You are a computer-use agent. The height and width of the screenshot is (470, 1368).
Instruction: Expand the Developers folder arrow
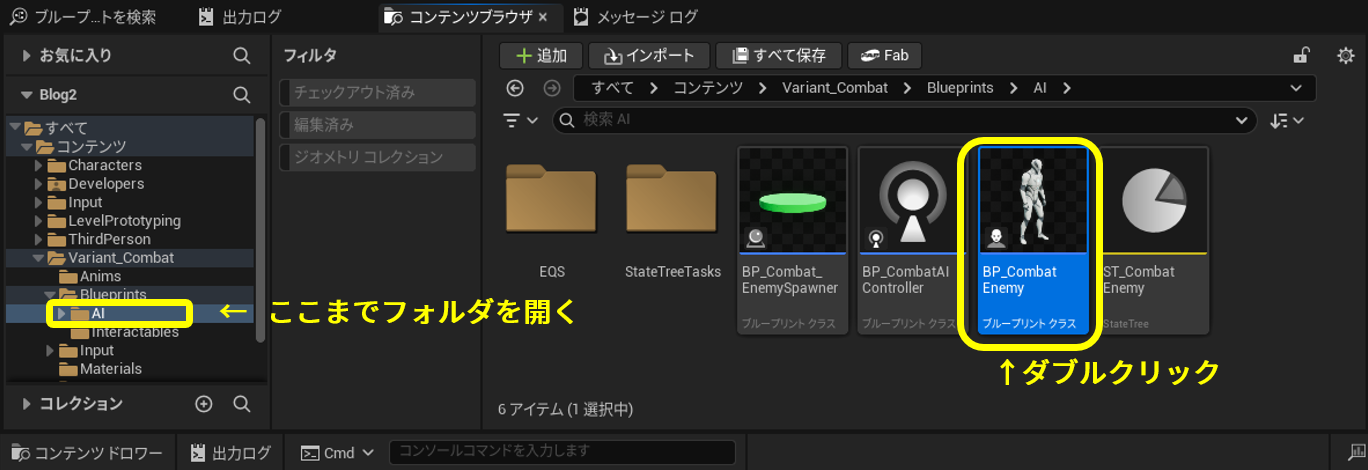click(x=38, y=184)
